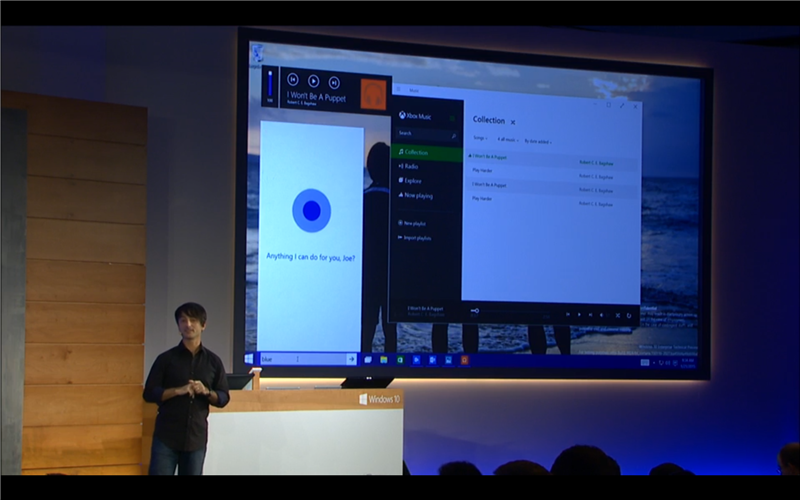Image resolution: width=800 pixels, height=500 pixels.
Task: Click the x beside the Collection heading
Action: (513, 122)
